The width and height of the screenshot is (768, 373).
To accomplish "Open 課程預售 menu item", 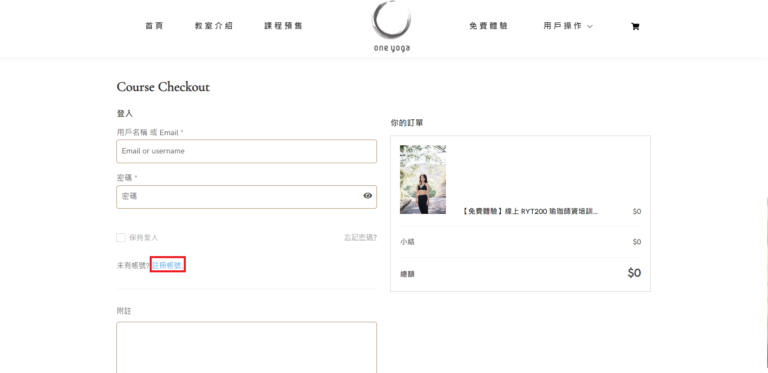I will [x=283, y=26].
